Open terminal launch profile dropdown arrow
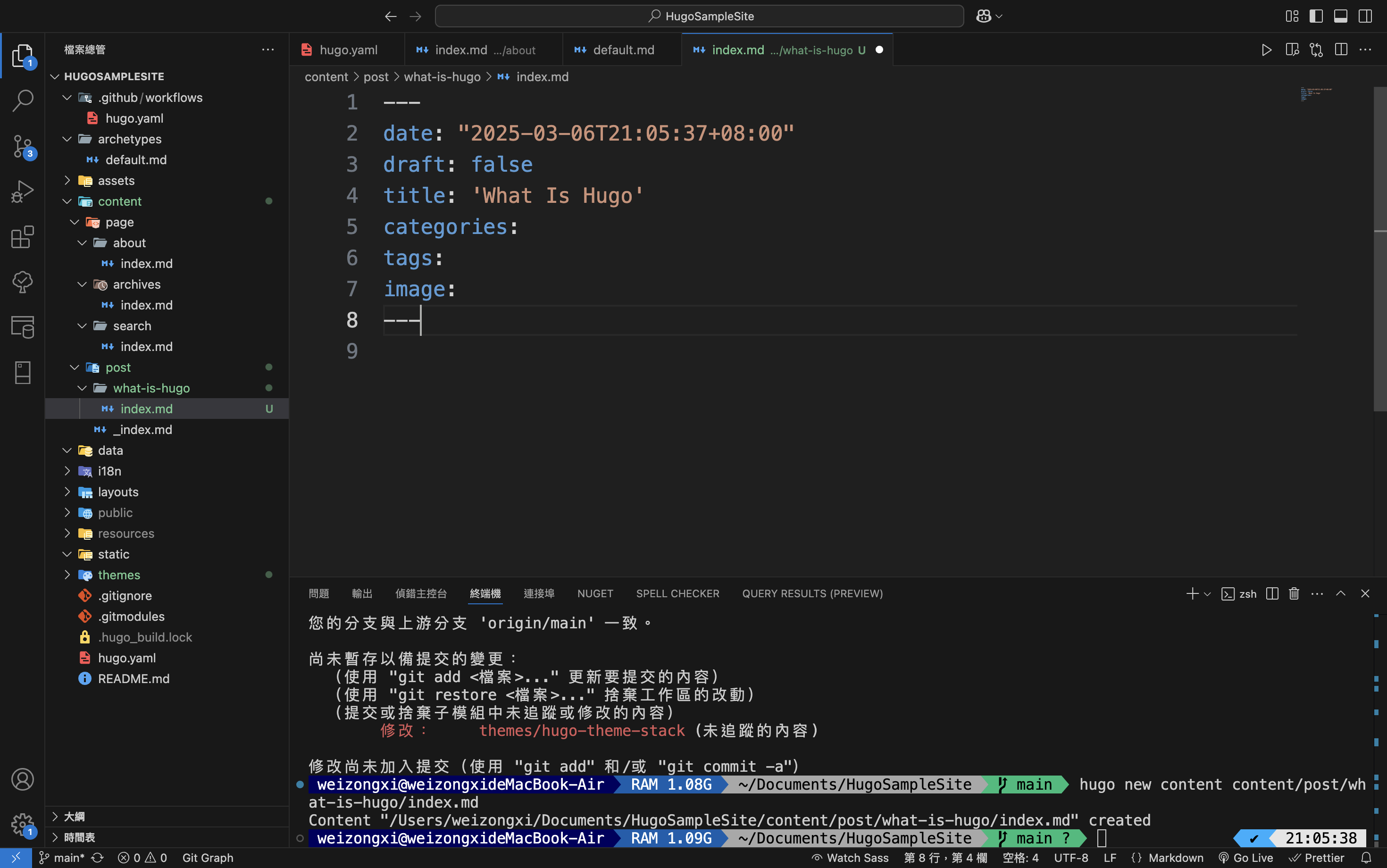The height and width of the screenshot is (868, 1387). pyautogui.click(x=1207, y=593)
